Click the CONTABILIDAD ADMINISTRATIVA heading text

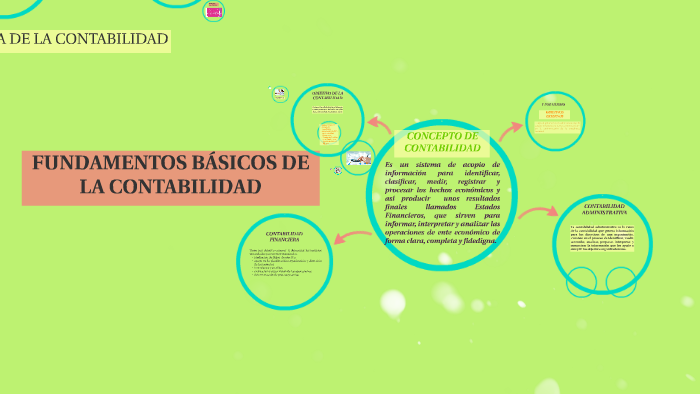point(604,209)
